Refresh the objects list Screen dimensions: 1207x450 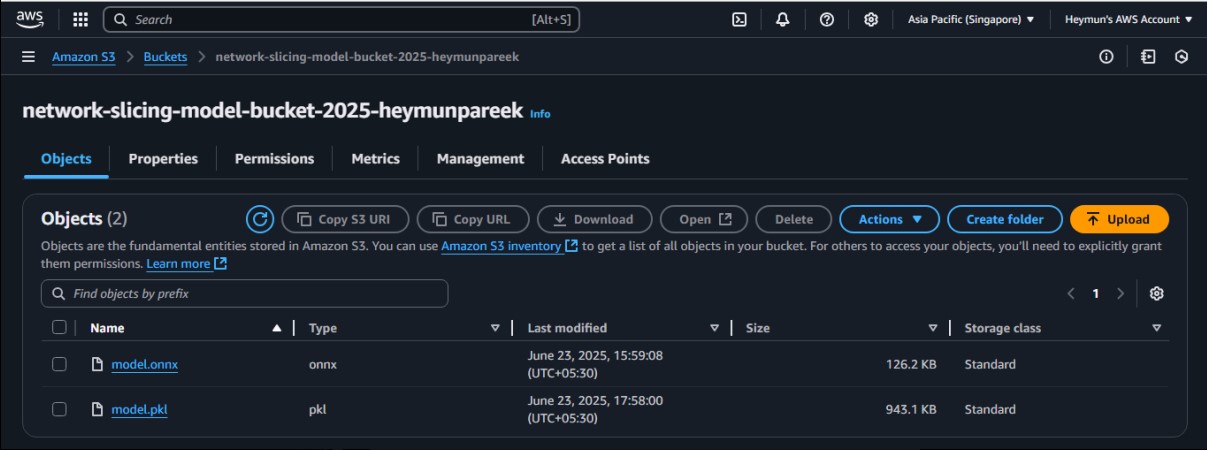259,219
